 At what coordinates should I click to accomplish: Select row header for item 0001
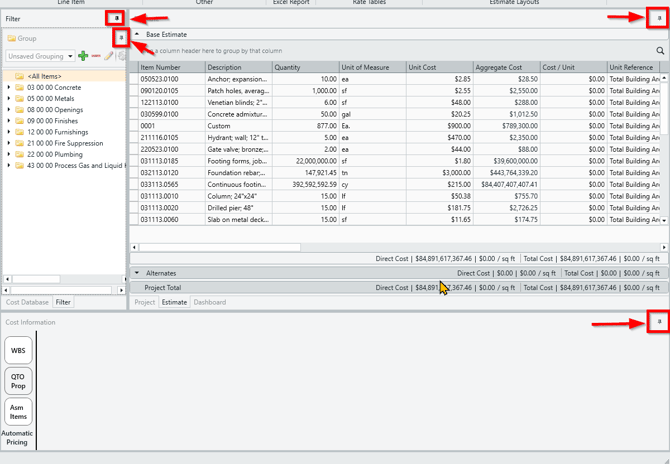coord(134,126)
